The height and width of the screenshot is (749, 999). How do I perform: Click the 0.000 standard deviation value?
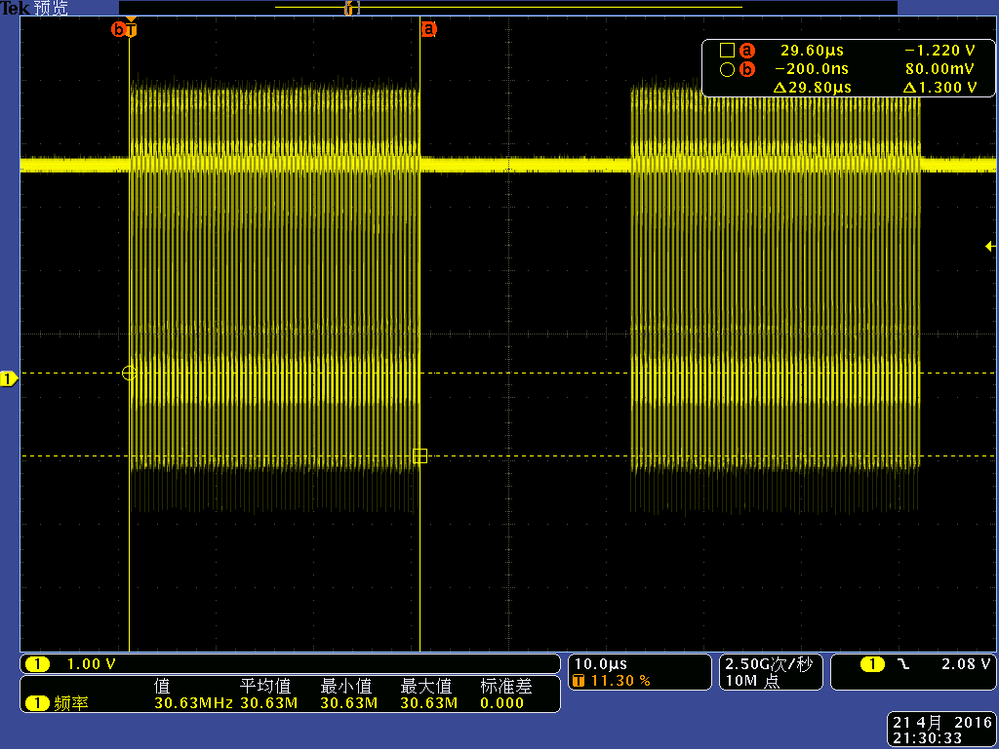point(502,704)
